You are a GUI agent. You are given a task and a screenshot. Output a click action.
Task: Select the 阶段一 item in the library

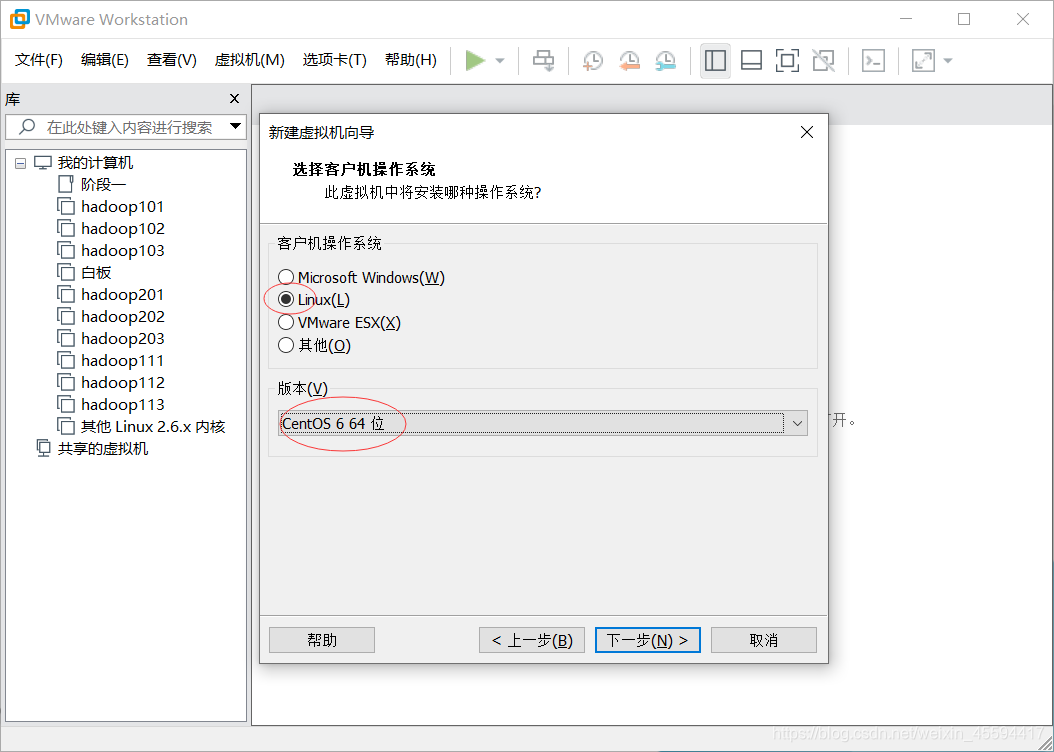104,184
